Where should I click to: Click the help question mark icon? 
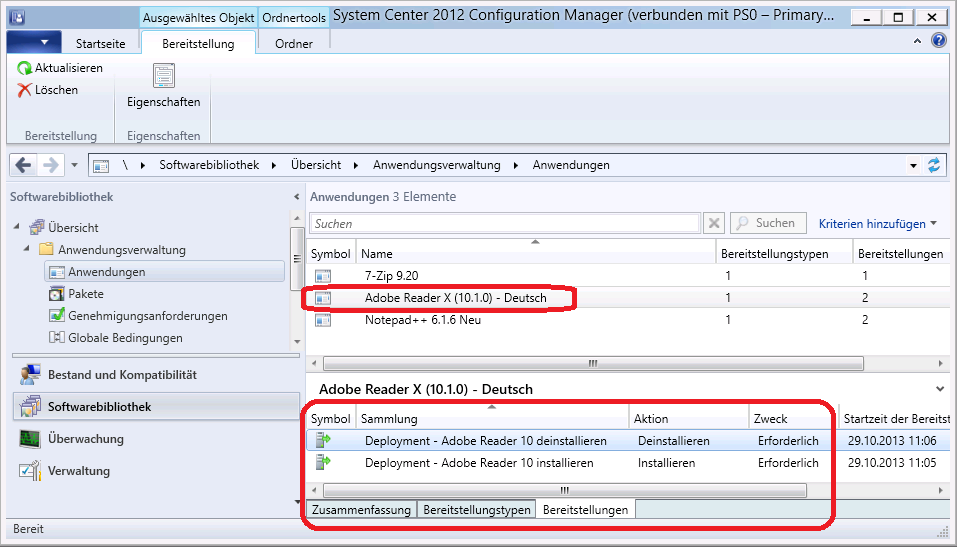(x=939, y=41)
